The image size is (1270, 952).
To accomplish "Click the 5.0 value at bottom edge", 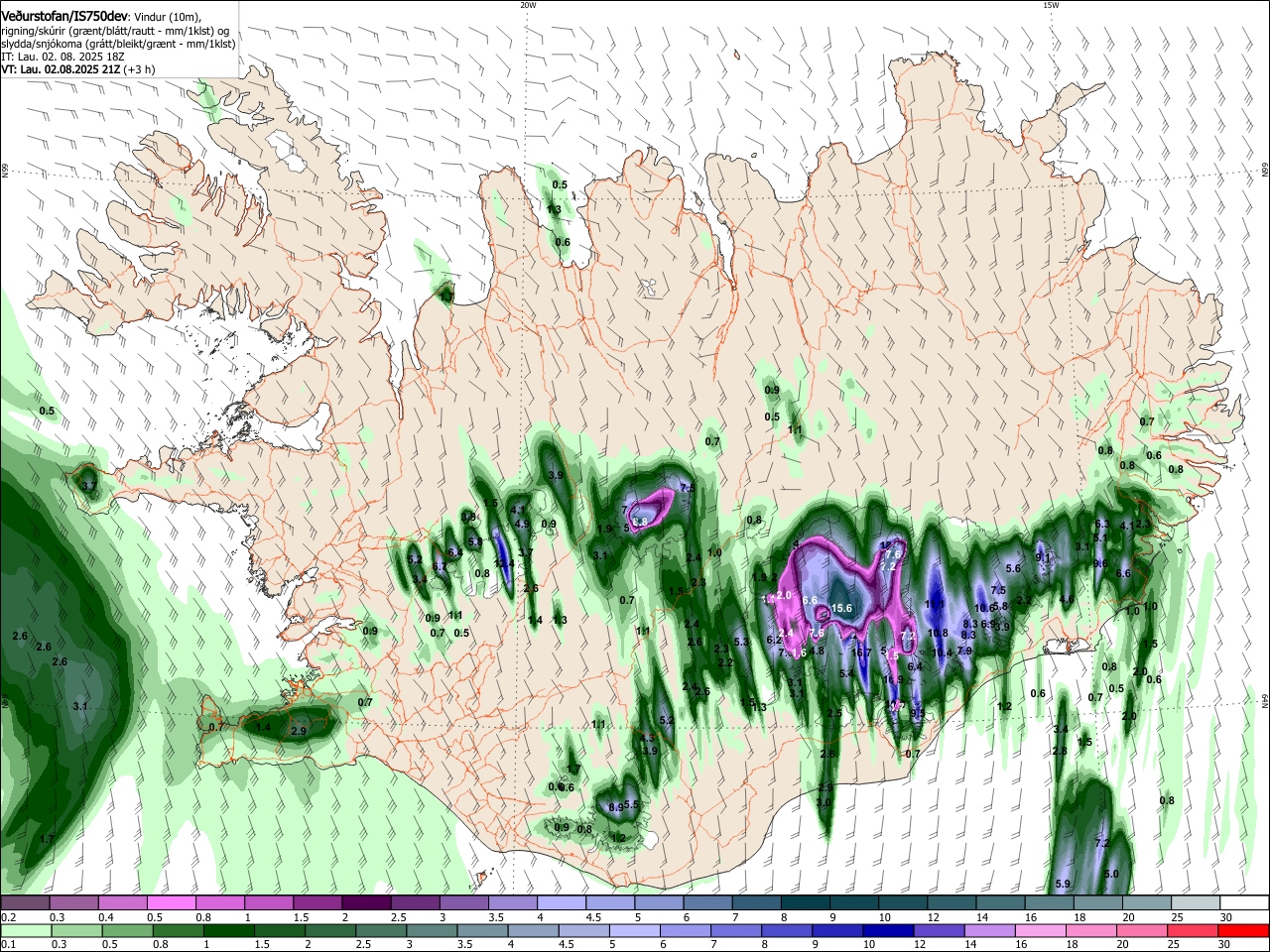I will pyautogui.click(x=1111, y=874).
